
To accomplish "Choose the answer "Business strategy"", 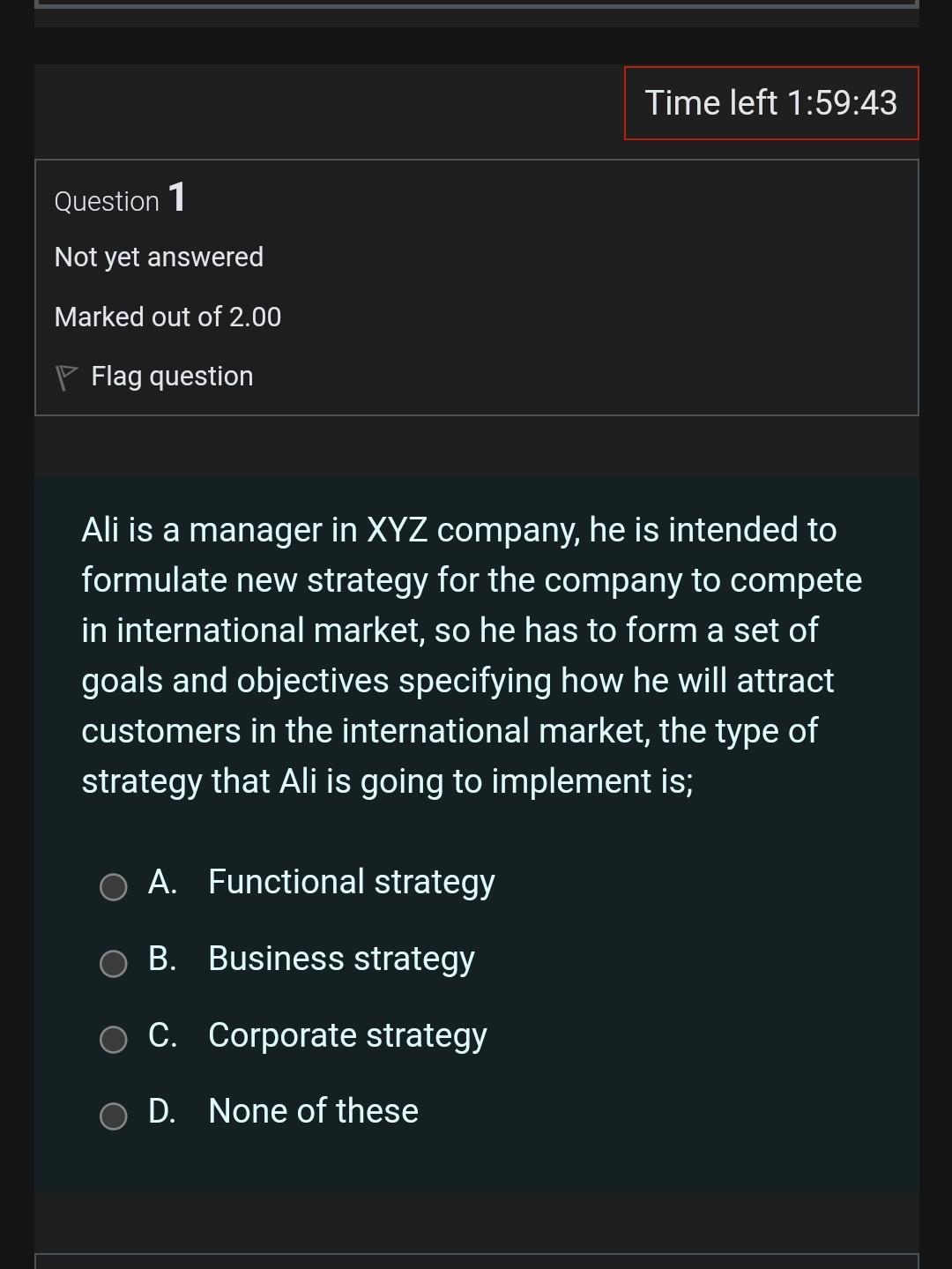I will pos(341,959).
